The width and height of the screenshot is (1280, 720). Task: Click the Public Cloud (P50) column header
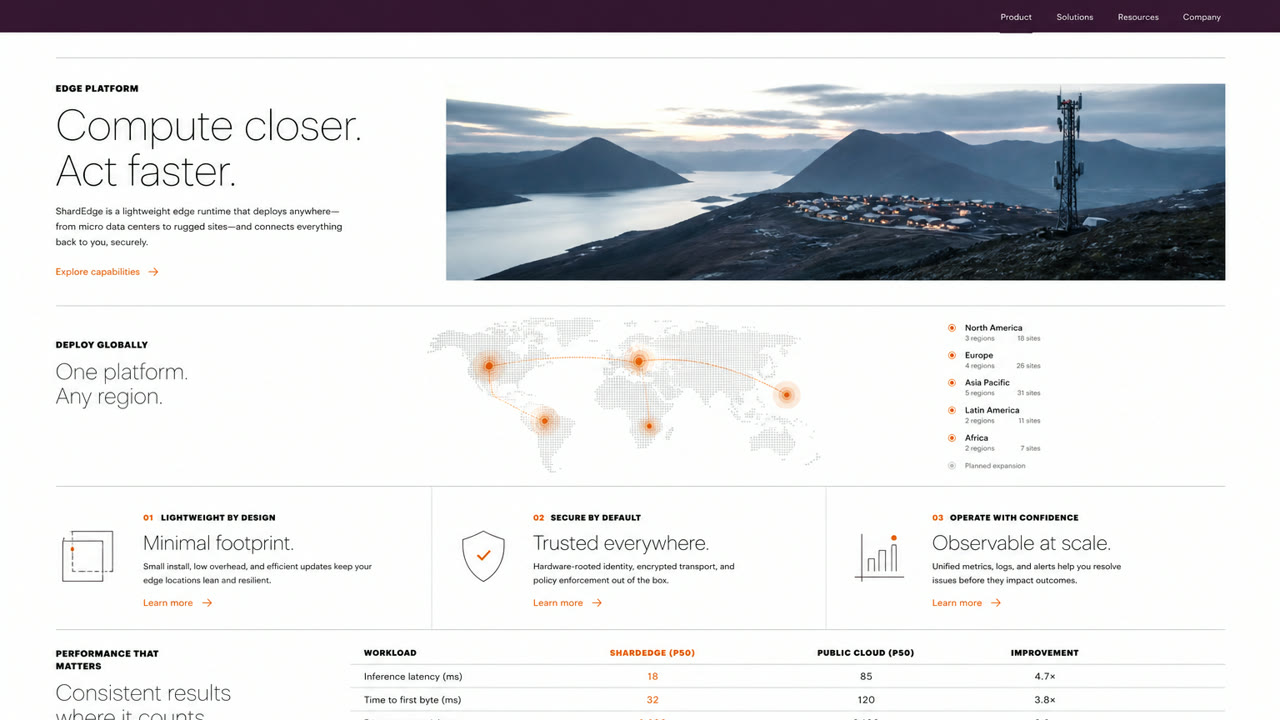point(865,653)
